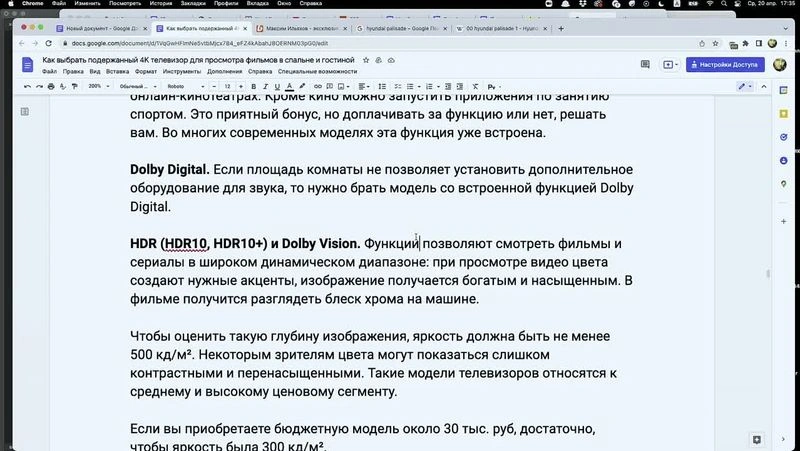800x451 pixels.
Task: Apply highlight color with marker icon
Action: pyautogui.click(x=302, y=87)
